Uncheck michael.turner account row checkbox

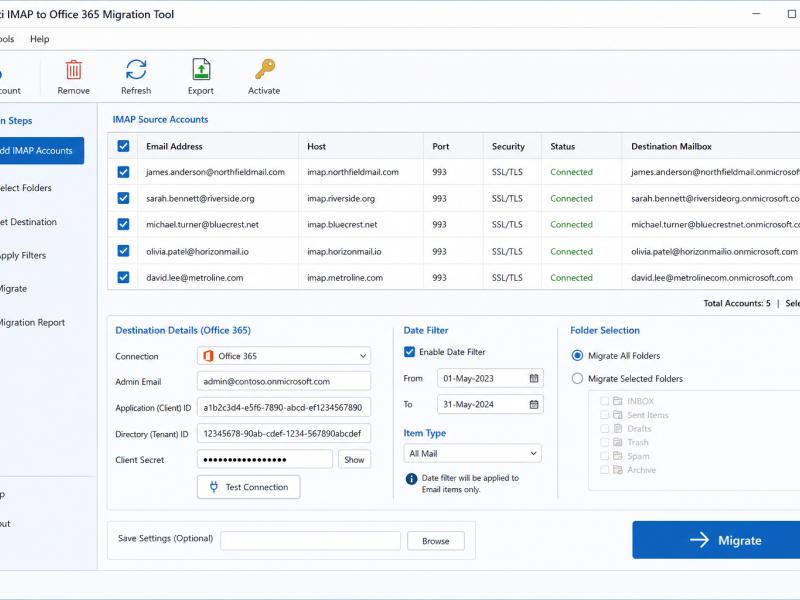pyautogui.click(x=123, y=224)
